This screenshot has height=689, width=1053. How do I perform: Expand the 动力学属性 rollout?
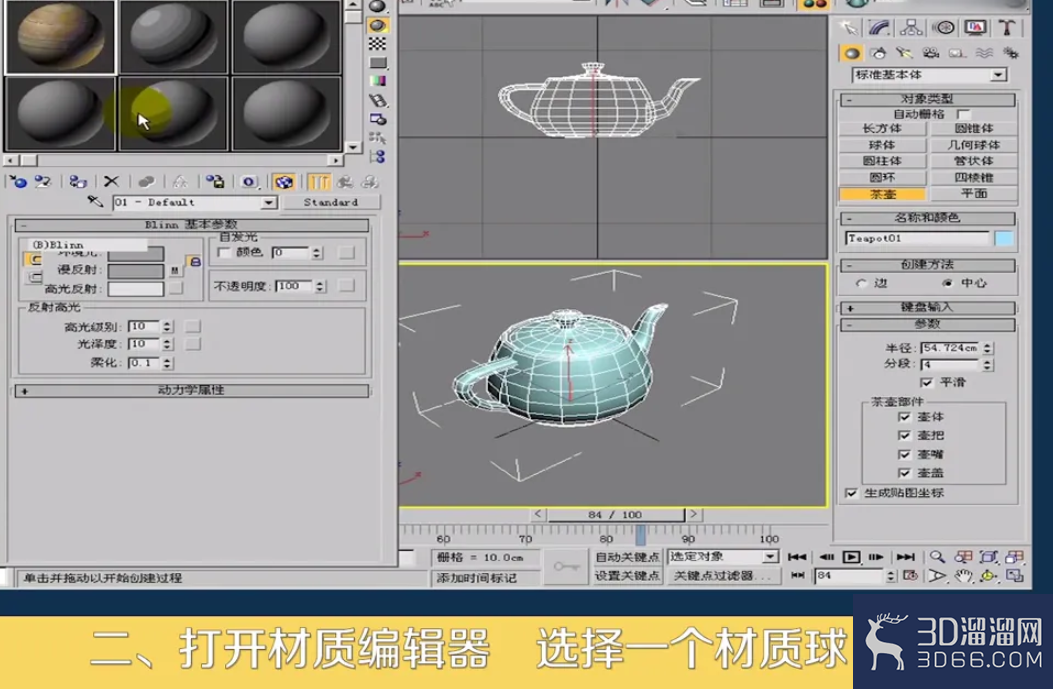coord(192,390)
